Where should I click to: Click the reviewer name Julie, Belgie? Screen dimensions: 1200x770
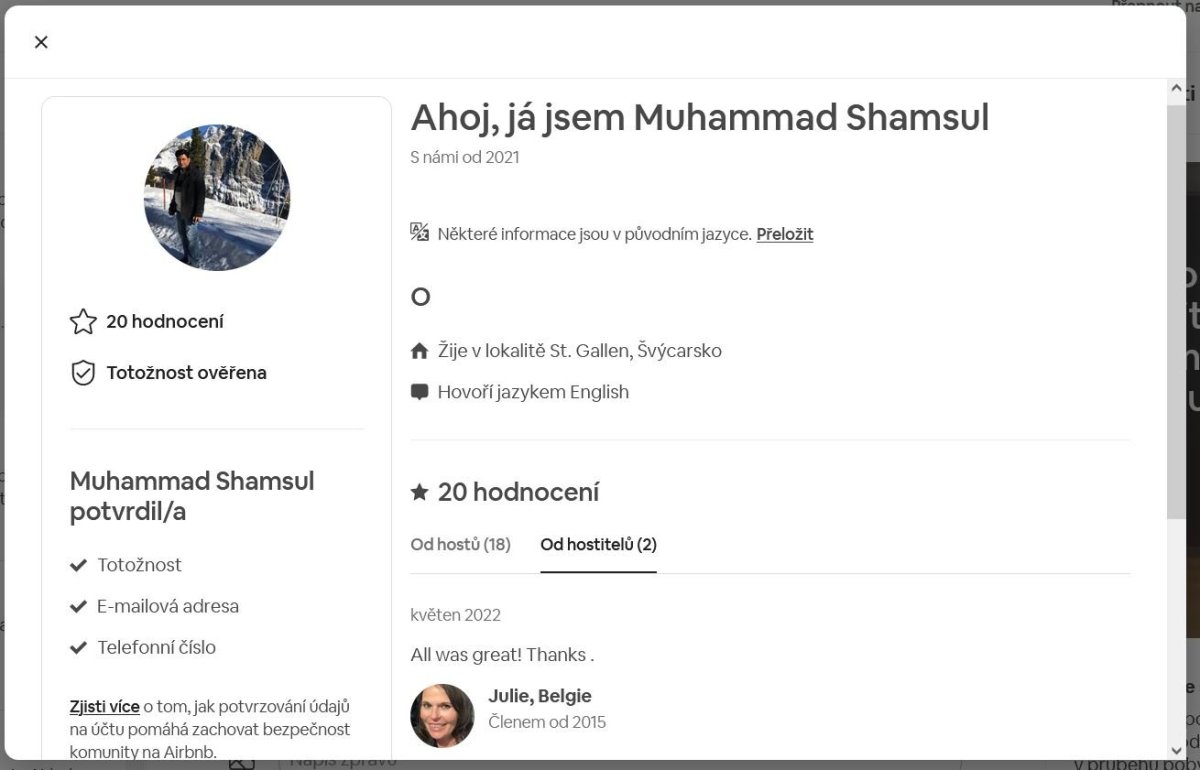(x=539, y=696)
